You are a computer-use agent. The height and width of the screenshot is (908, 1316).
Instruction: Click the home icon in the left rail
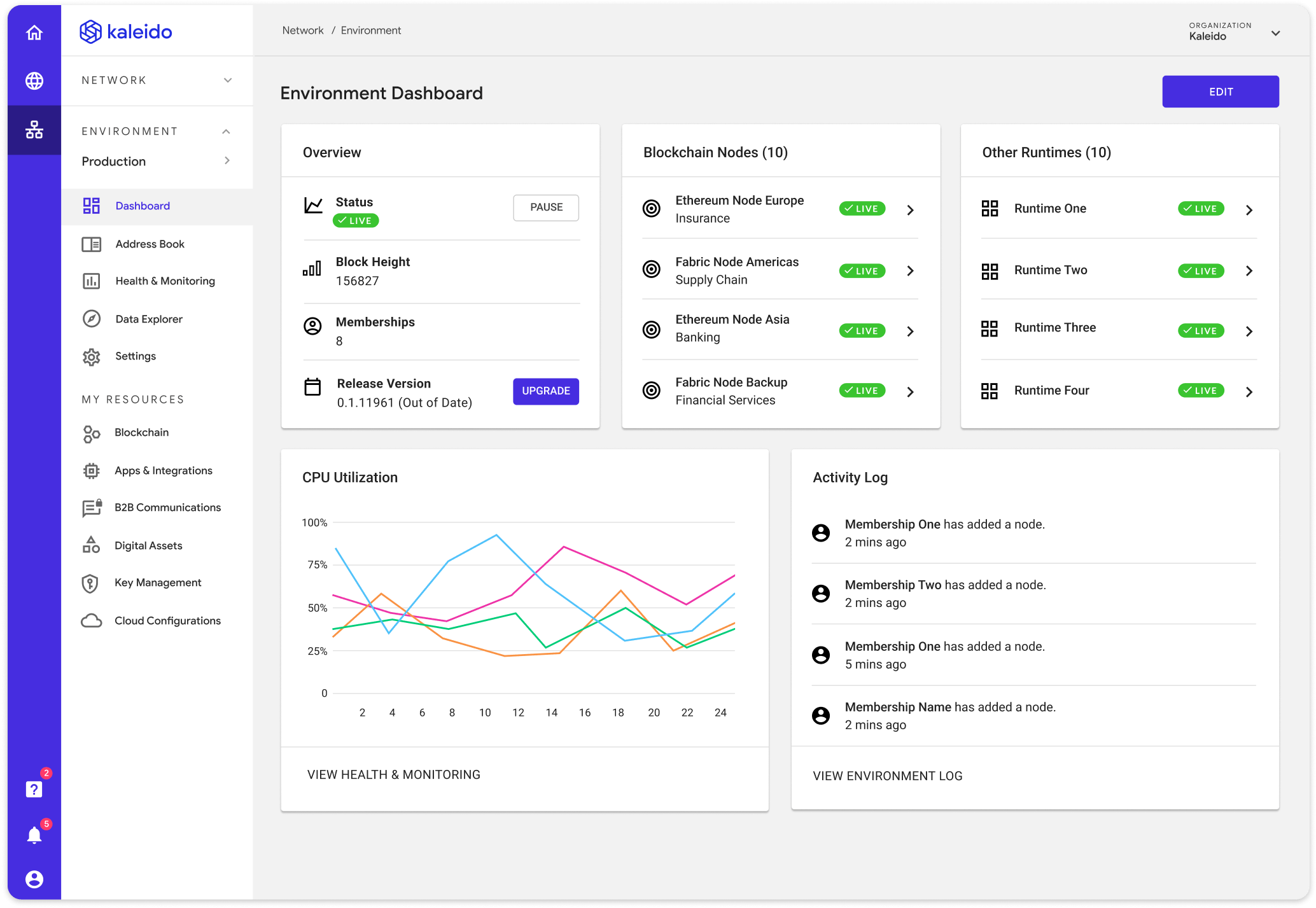click(x=34, y=31)
